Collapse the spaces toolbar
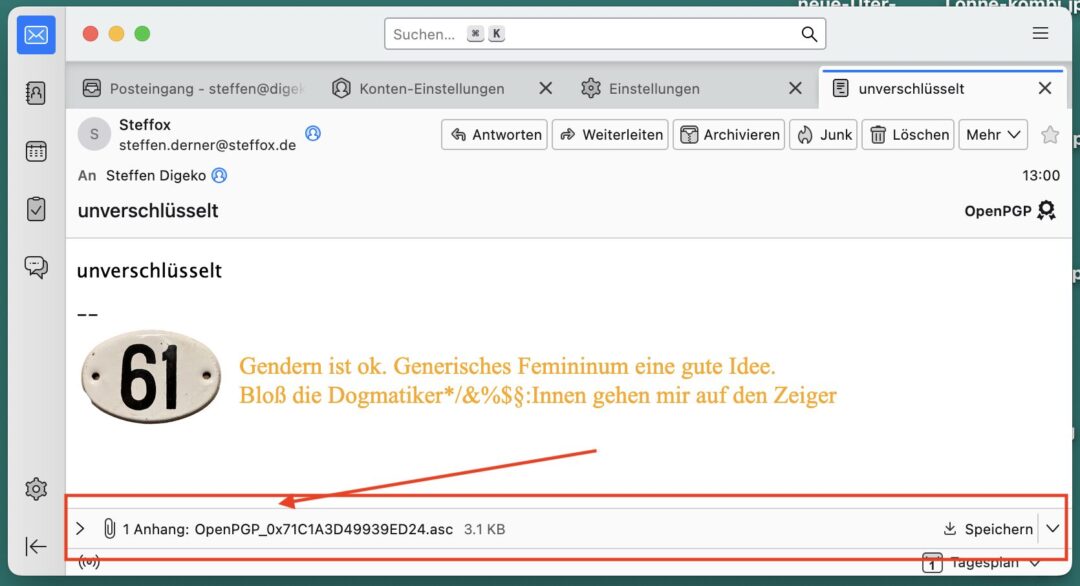Viewport: 1080px width, 586px height. tap(36, 546)
